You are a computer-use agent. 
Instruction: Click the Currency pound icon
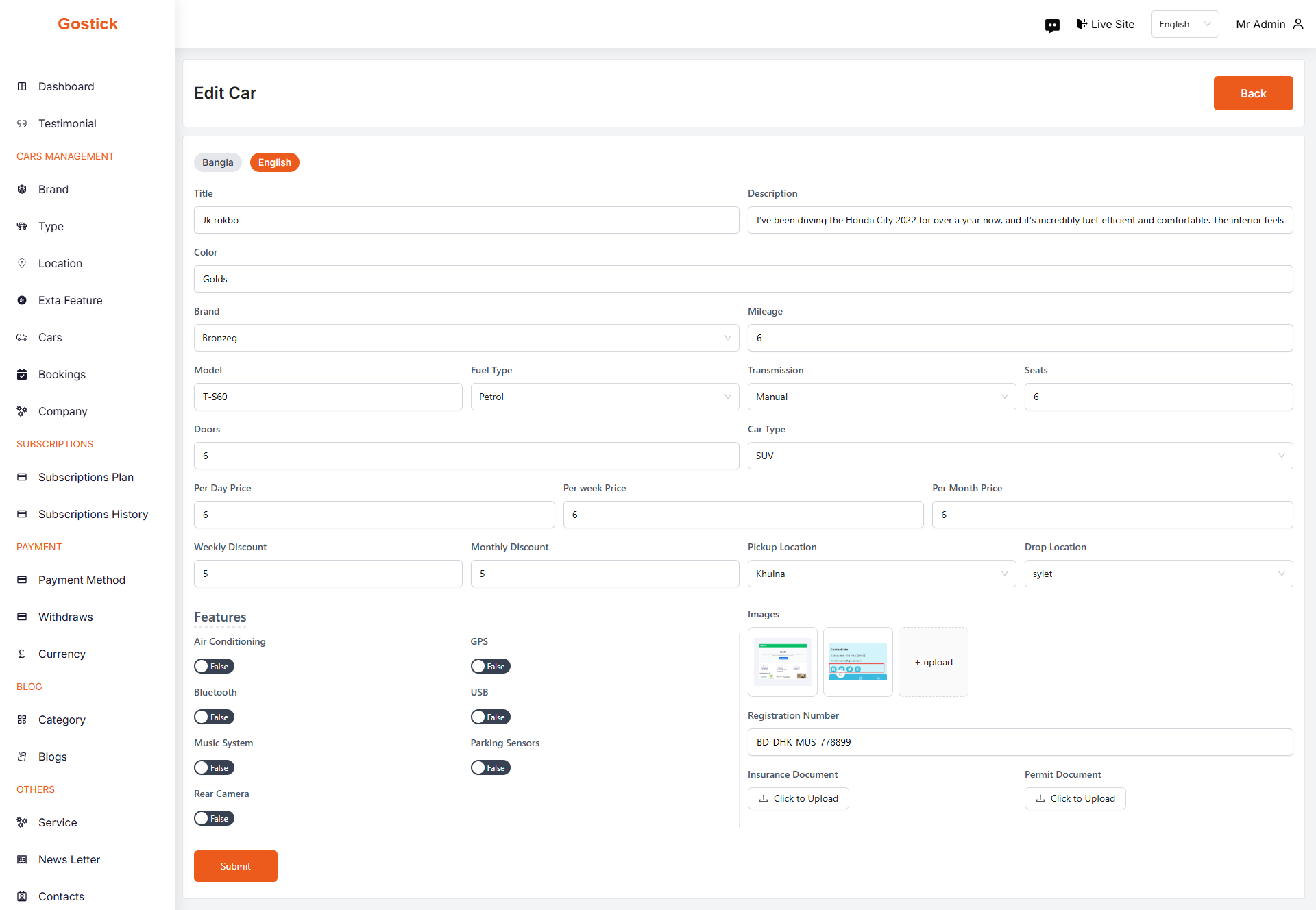pos(22,654)
